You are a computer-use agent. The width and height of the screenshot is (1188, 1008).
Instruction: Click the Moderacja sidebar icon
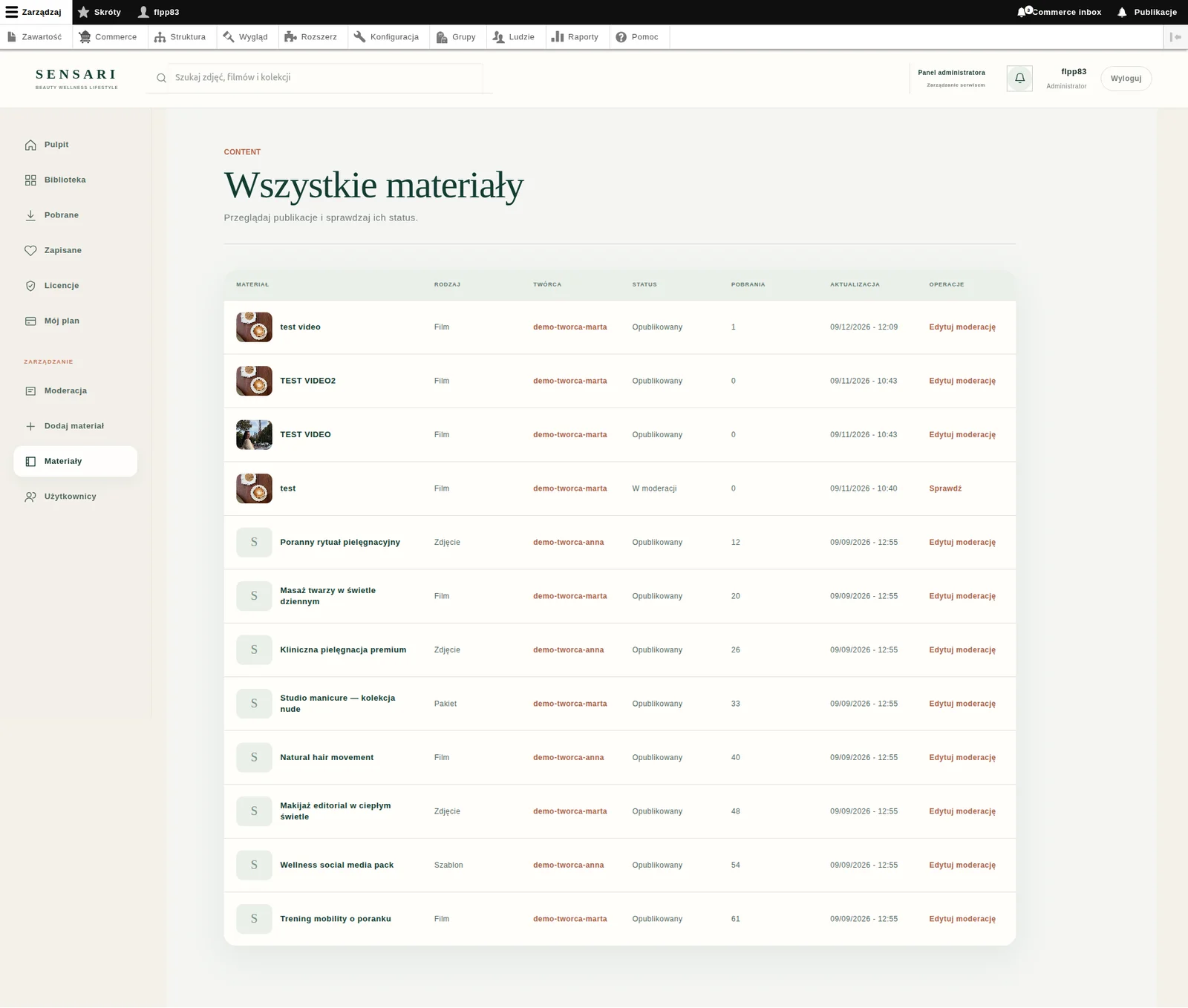coord(30,391)
